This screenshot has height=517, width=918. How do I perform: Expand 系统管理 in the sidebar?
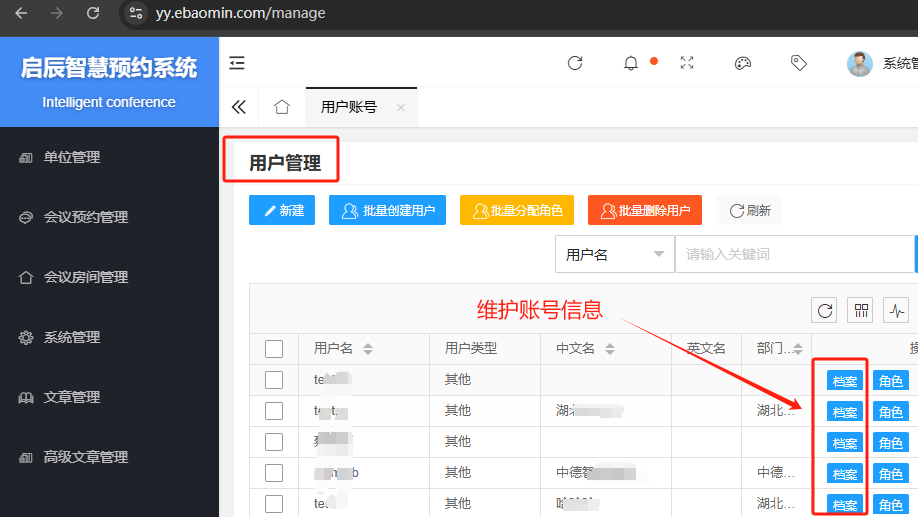pyautogui.click(x=72, y=337)
